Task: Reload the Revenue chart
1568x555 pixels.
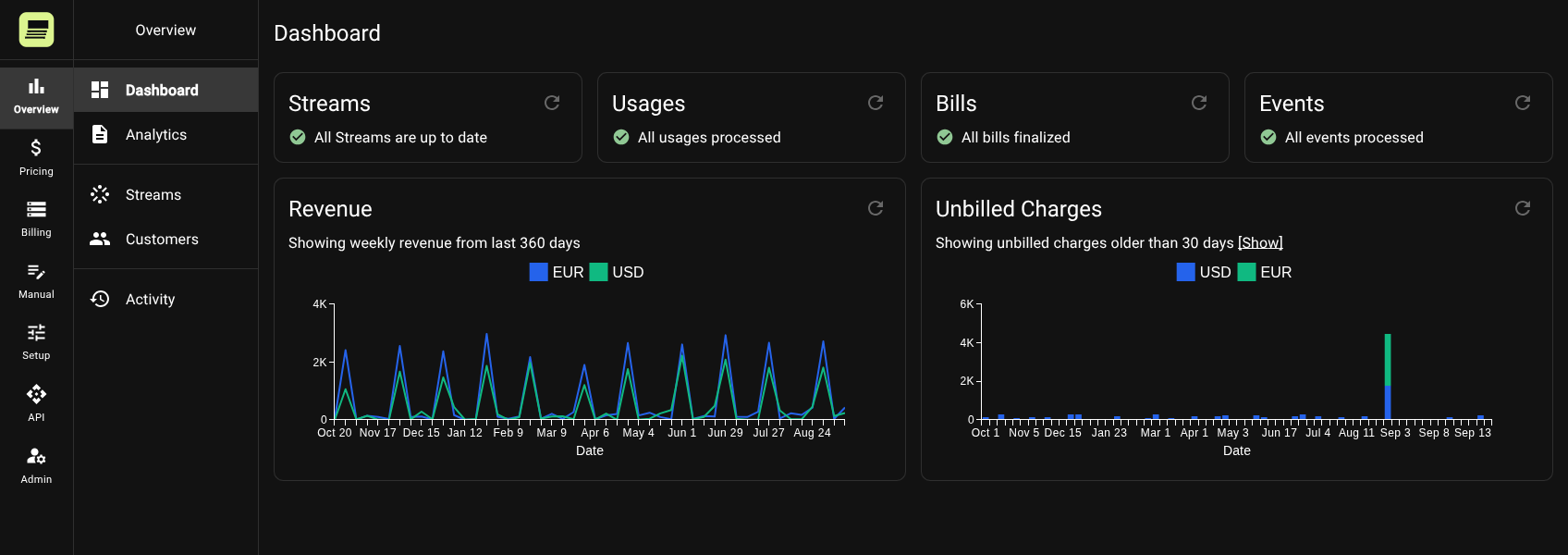Action: [x=876, y=208]
